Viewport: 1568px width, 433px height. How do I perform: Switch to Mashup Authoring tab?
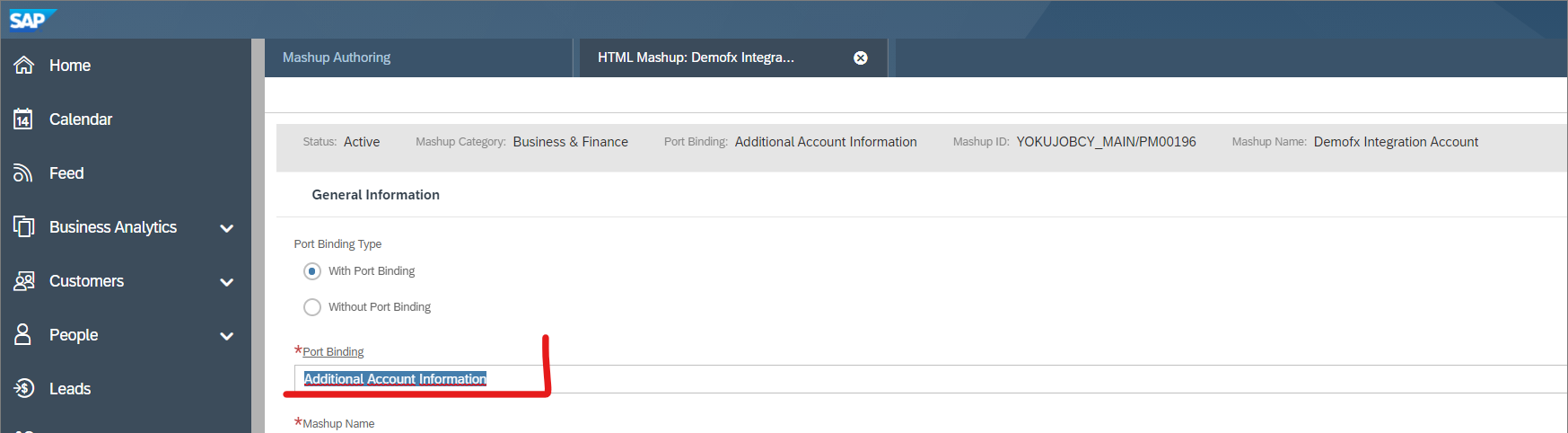click(337, 57)
